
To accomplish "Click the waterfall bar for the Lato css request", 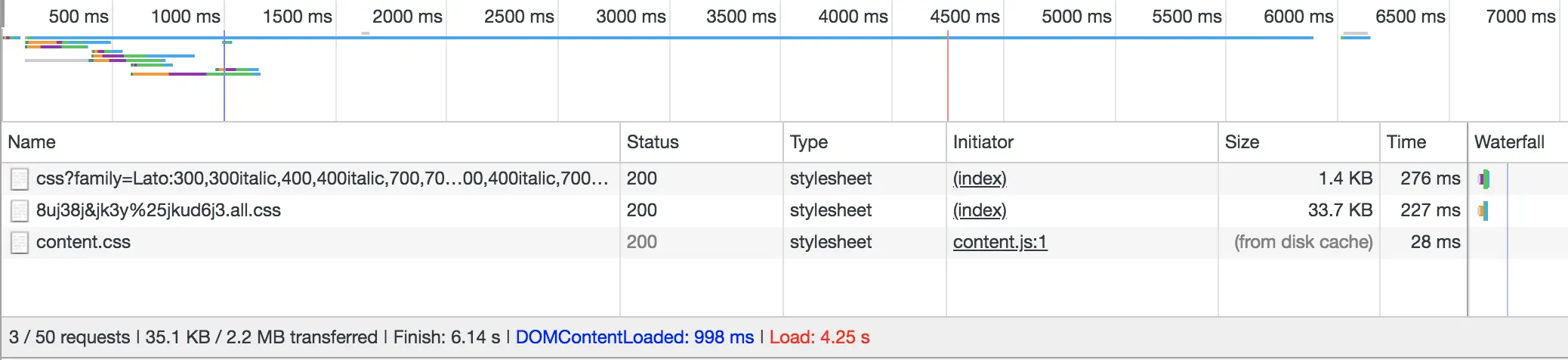I will (1484, 179).
